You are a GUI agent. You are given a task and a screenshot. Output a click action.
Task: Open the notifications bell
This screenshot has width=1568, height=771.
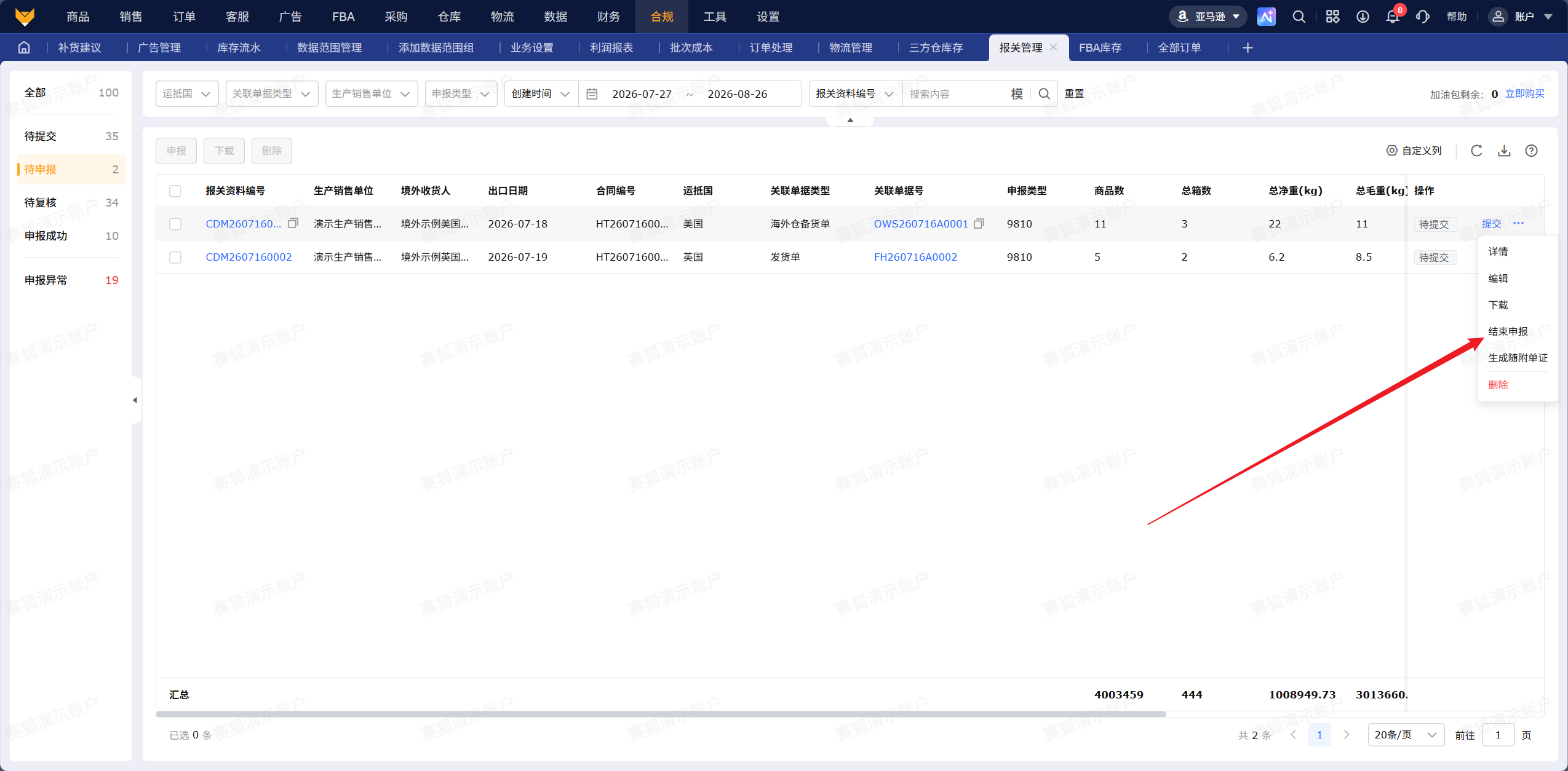click(1393, 17)
